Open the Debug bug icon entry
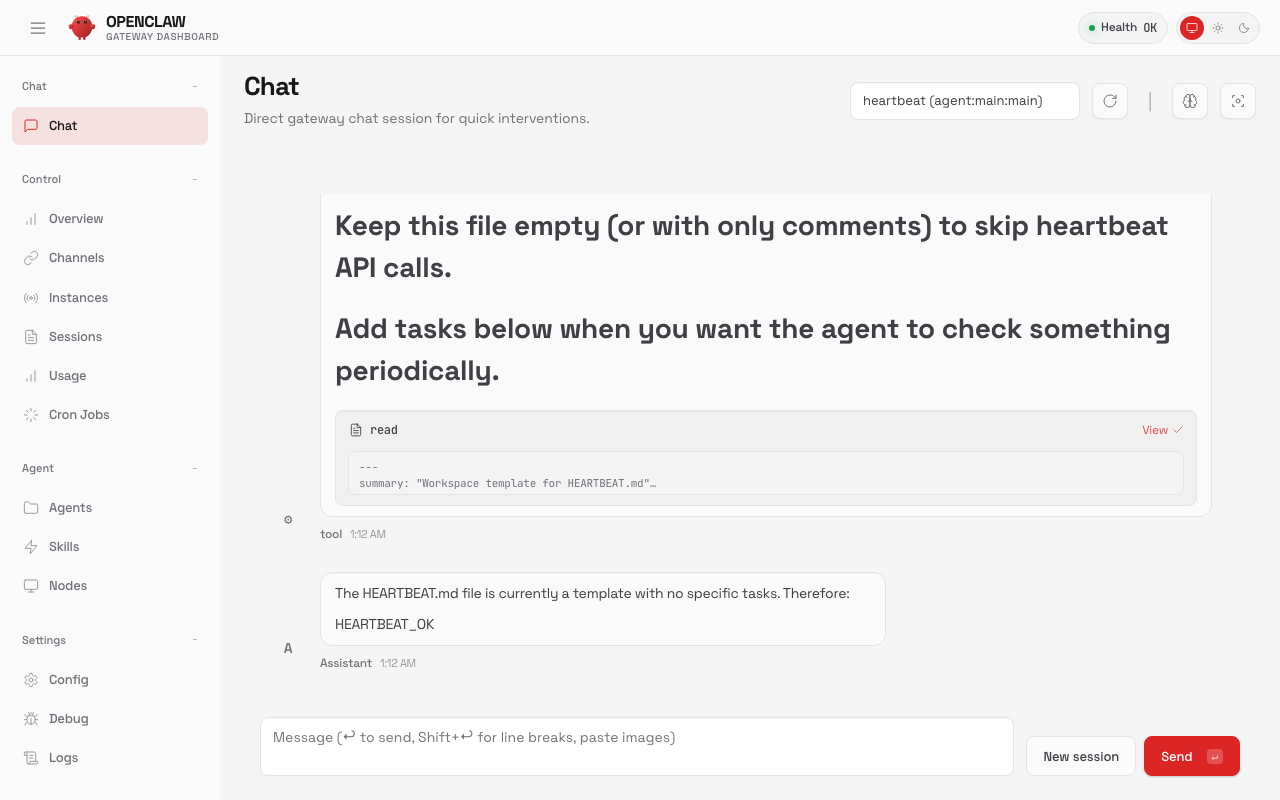Screen dimensions: 1280x800 click(x=68, y=719)
